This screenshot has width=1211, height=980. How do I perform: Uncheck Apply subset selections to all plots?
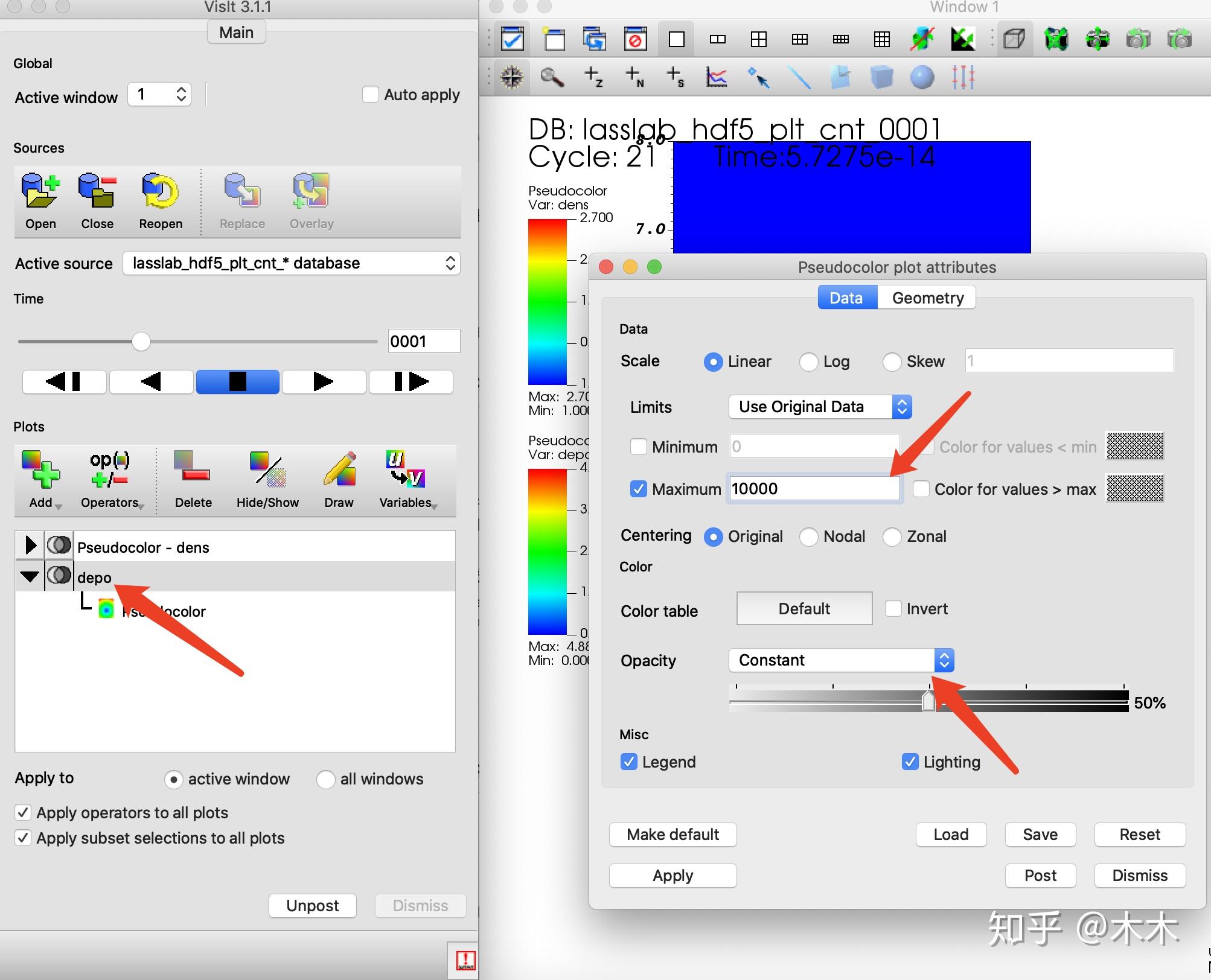click(23, 838)
